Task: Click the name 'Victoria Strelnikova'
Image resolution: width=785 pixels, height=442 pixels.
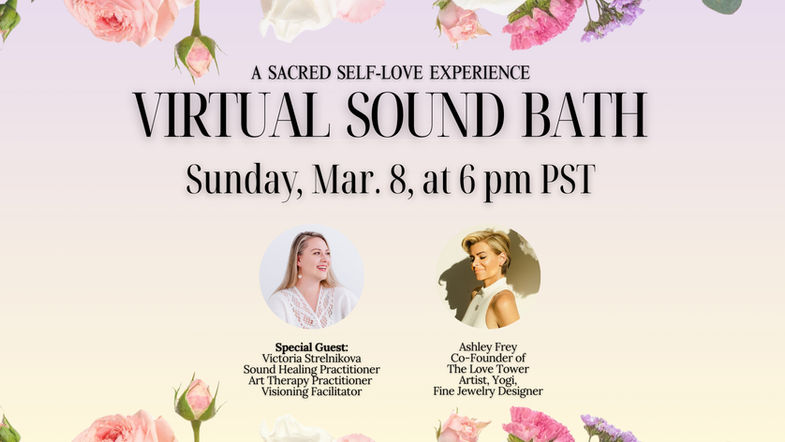Action: [311, 358]
